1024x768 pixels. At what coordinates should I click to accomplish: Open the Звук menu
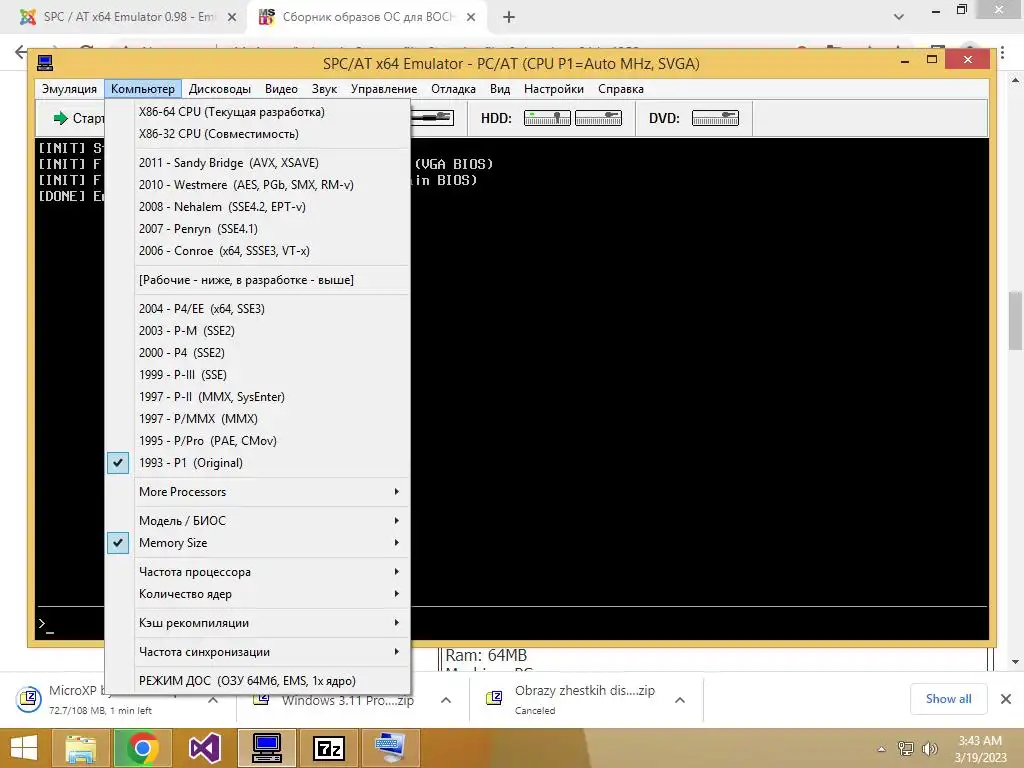pos(324,89)
